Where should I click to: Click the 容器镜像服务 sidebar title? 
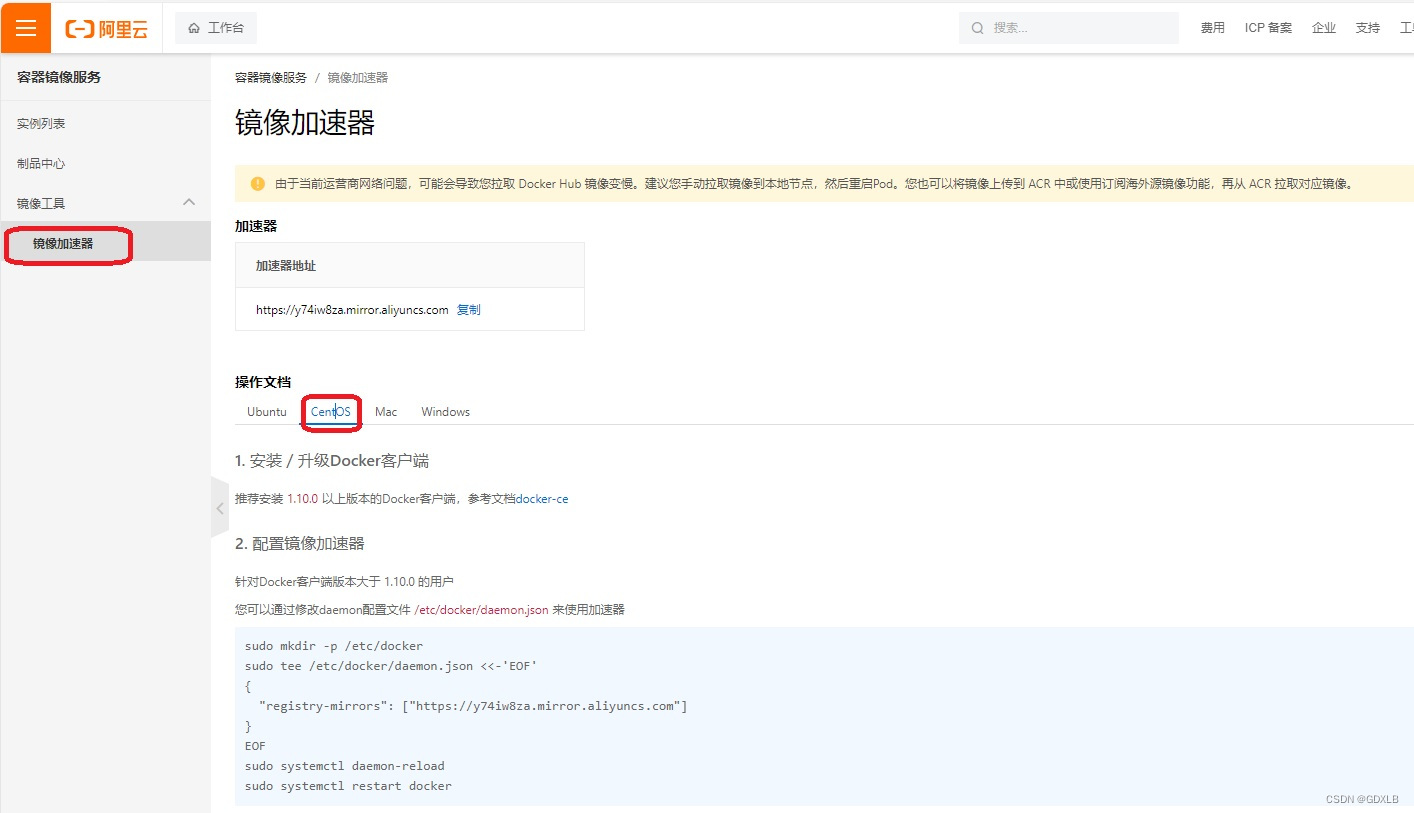tap(59, 77)
